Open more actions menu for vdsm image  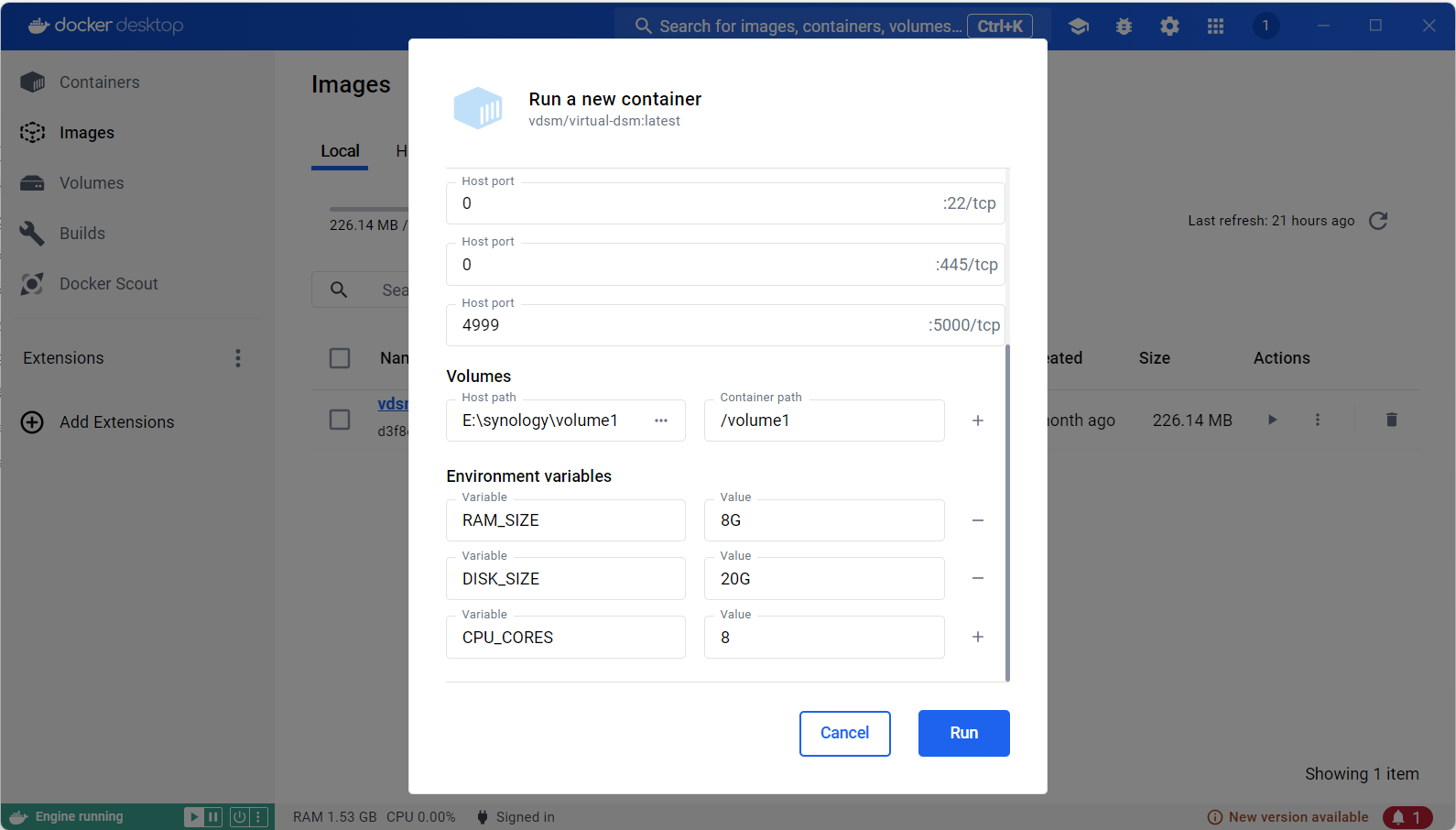tap(1318, 420)
